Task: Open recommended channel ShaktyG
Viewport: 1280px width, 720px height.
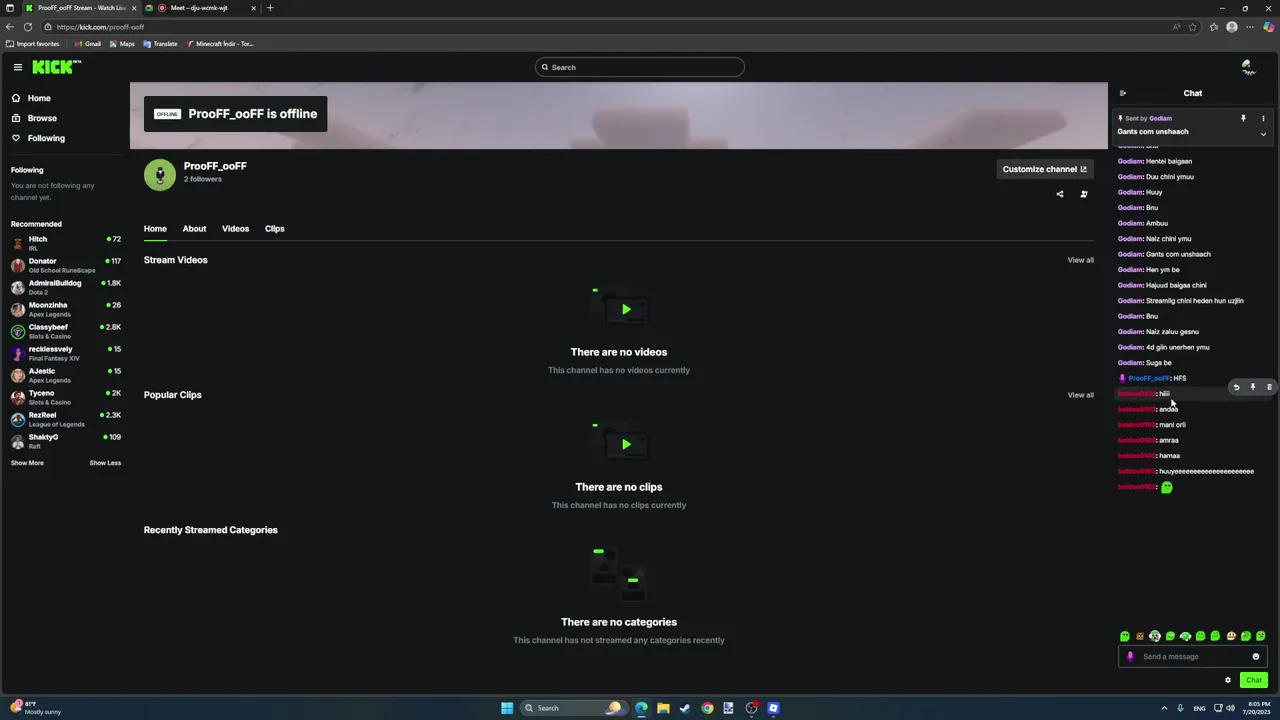Action: [65, 441]
